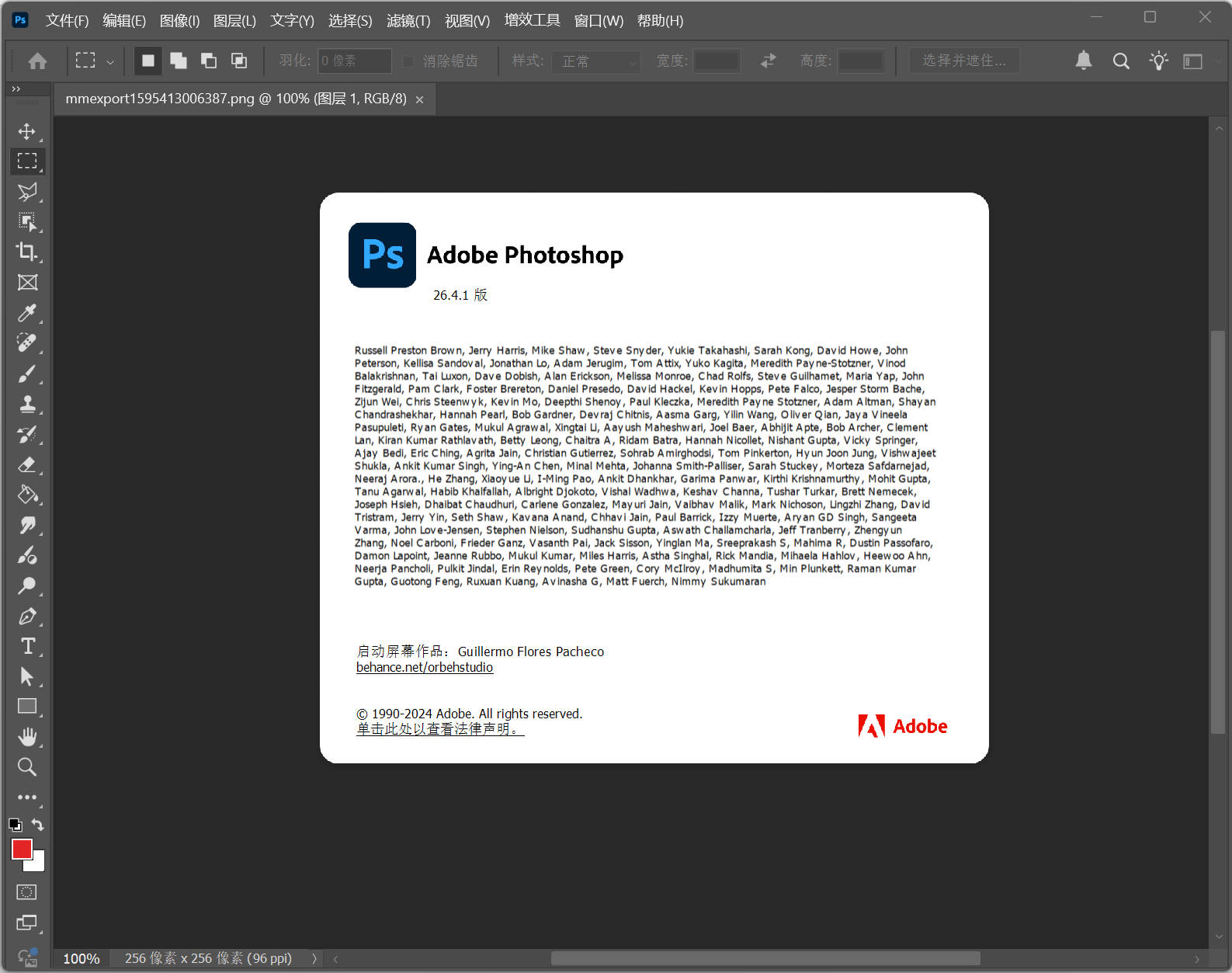Open the 图层(L) menu
Image resolution: width=1232 pixels, height=973 pixels.
point(234,21)
